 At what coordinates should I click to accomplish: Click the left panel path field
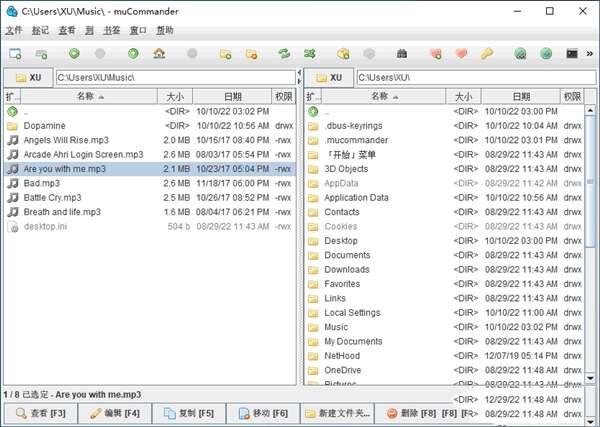(x=175, y=77)
